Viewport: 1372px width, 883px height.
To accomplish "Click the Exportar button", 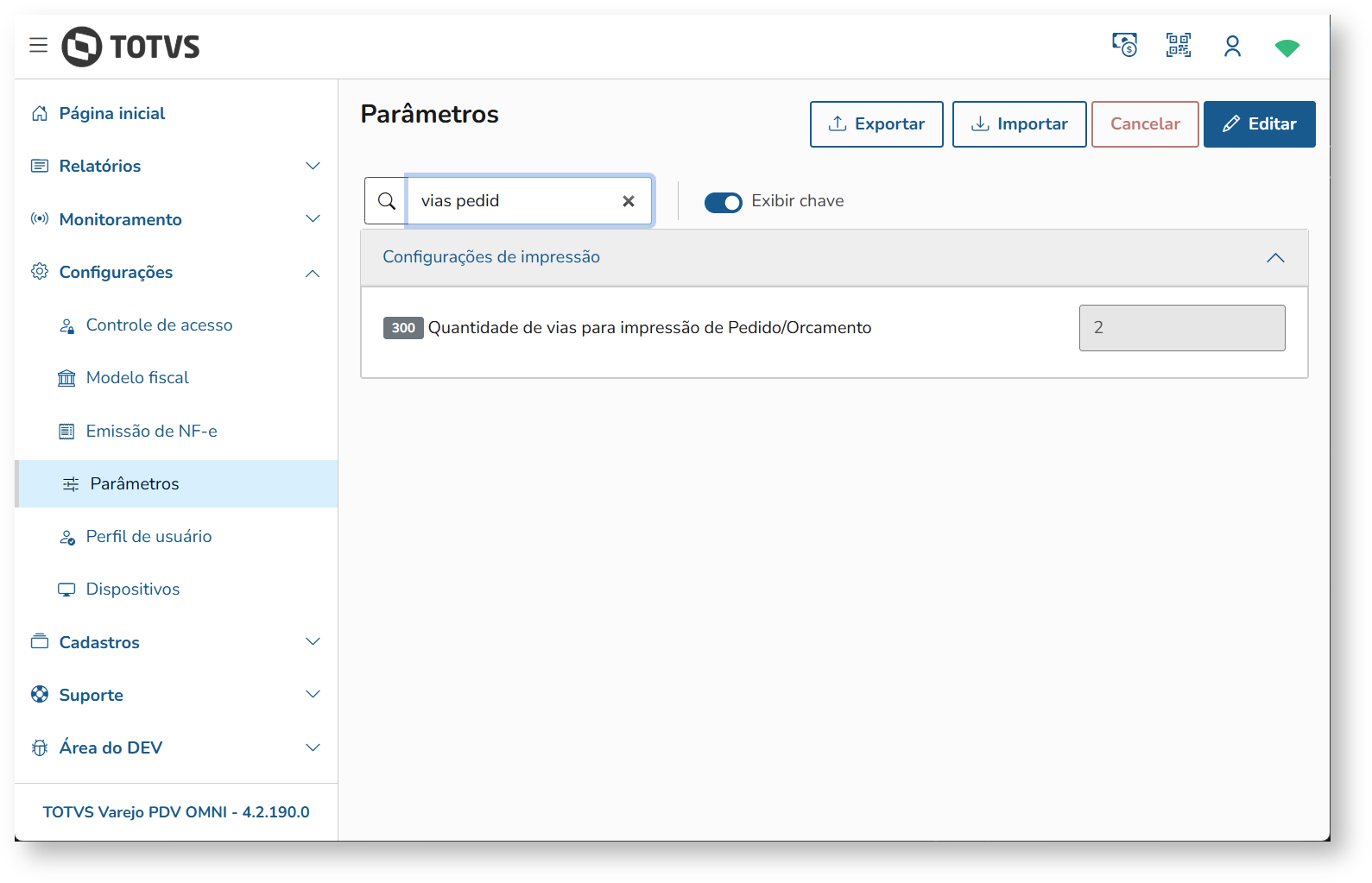I will click(876, 124).
